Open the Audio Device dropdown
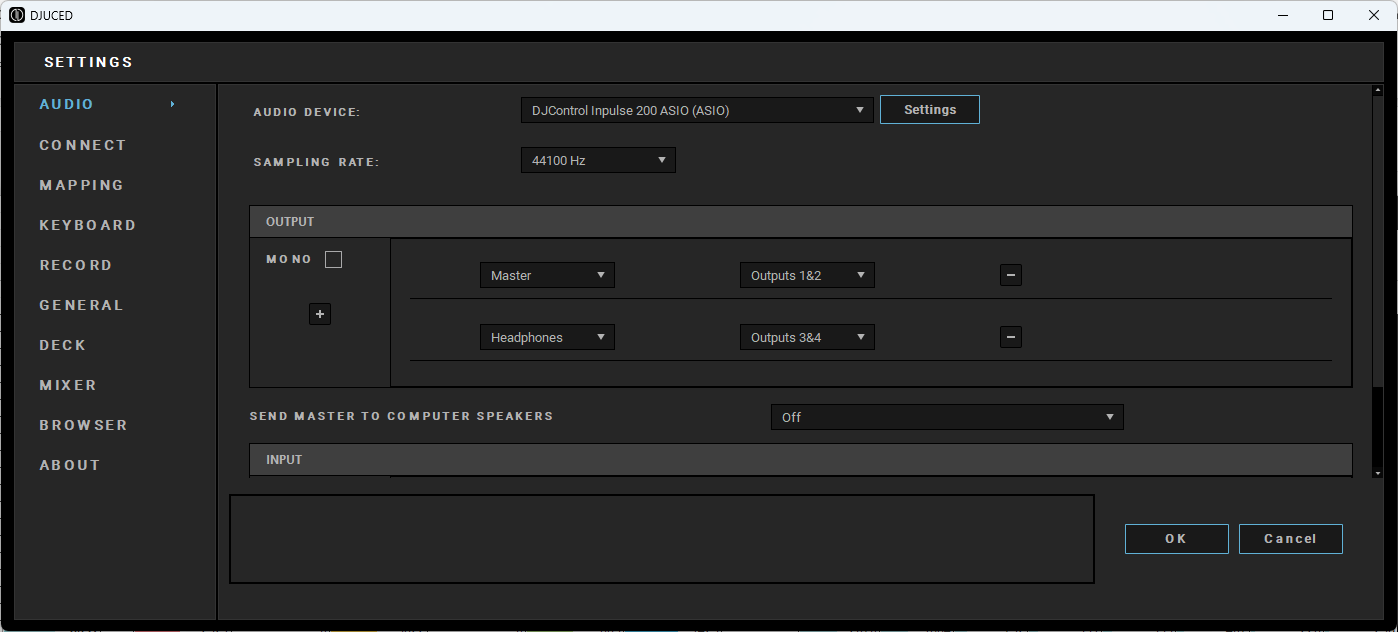 (697, 110)
